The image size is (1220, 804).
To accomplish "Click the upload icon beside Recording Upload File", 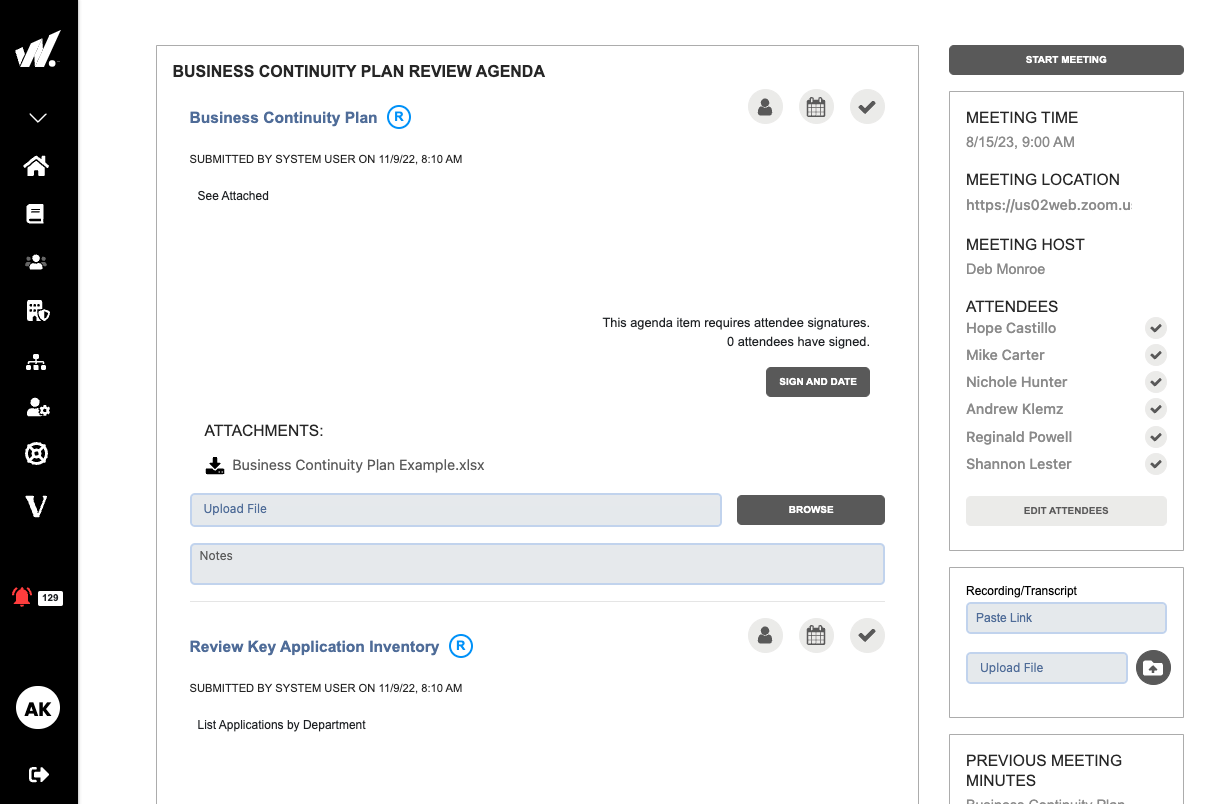I will (1153, 667).
